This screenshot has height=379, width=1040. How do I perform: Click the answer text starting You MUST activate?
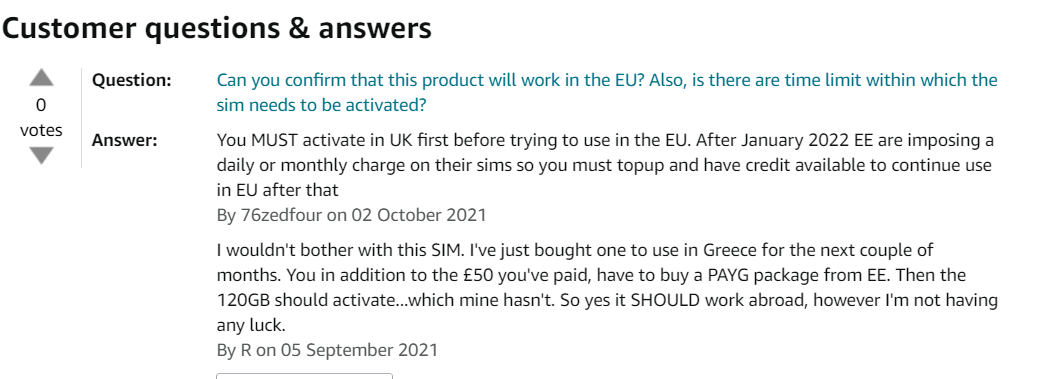(x=606, y=165)
